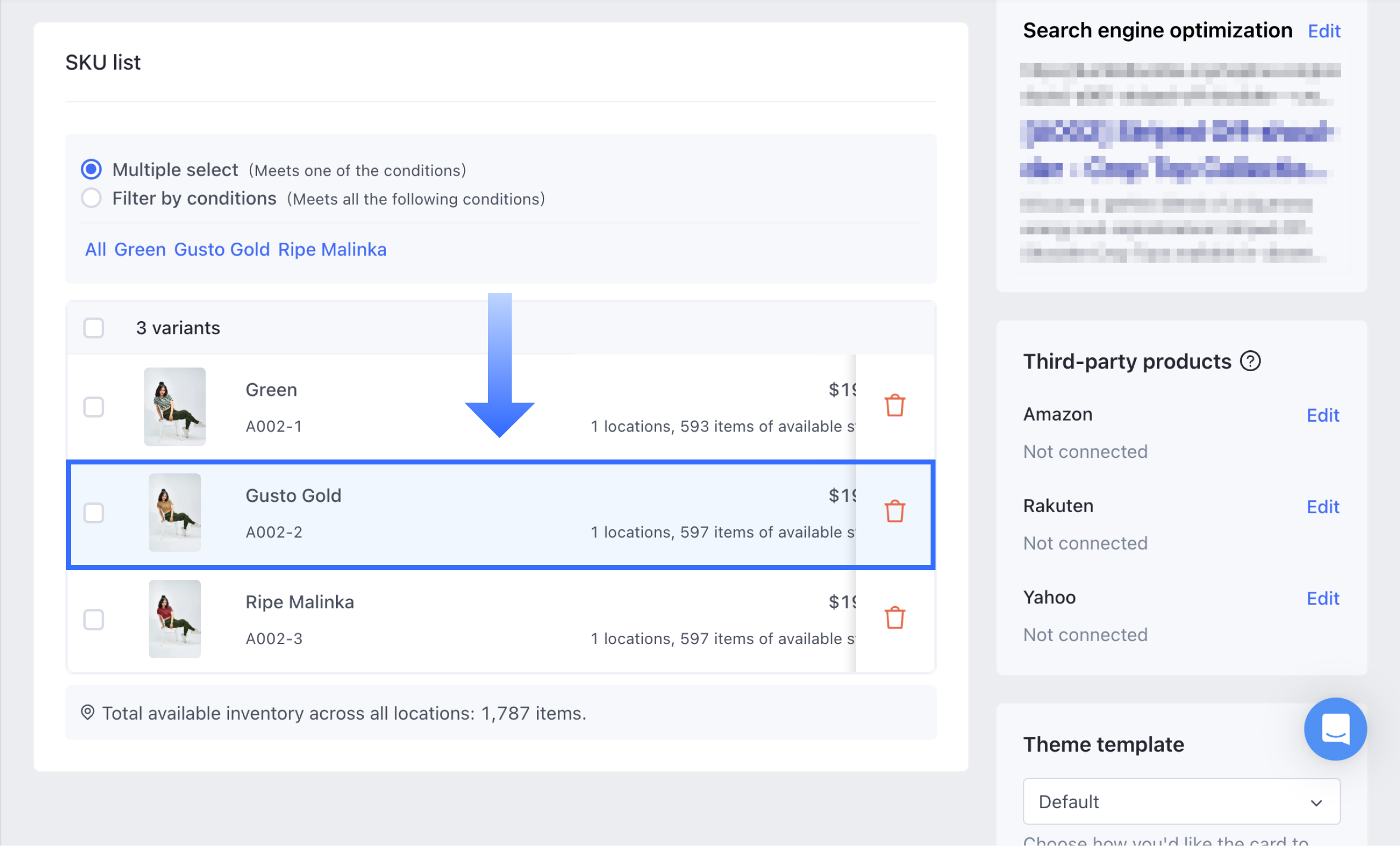1400x846 pixels.
Task: Open the Theme template Default dropdown
Action: [1181, 801]
